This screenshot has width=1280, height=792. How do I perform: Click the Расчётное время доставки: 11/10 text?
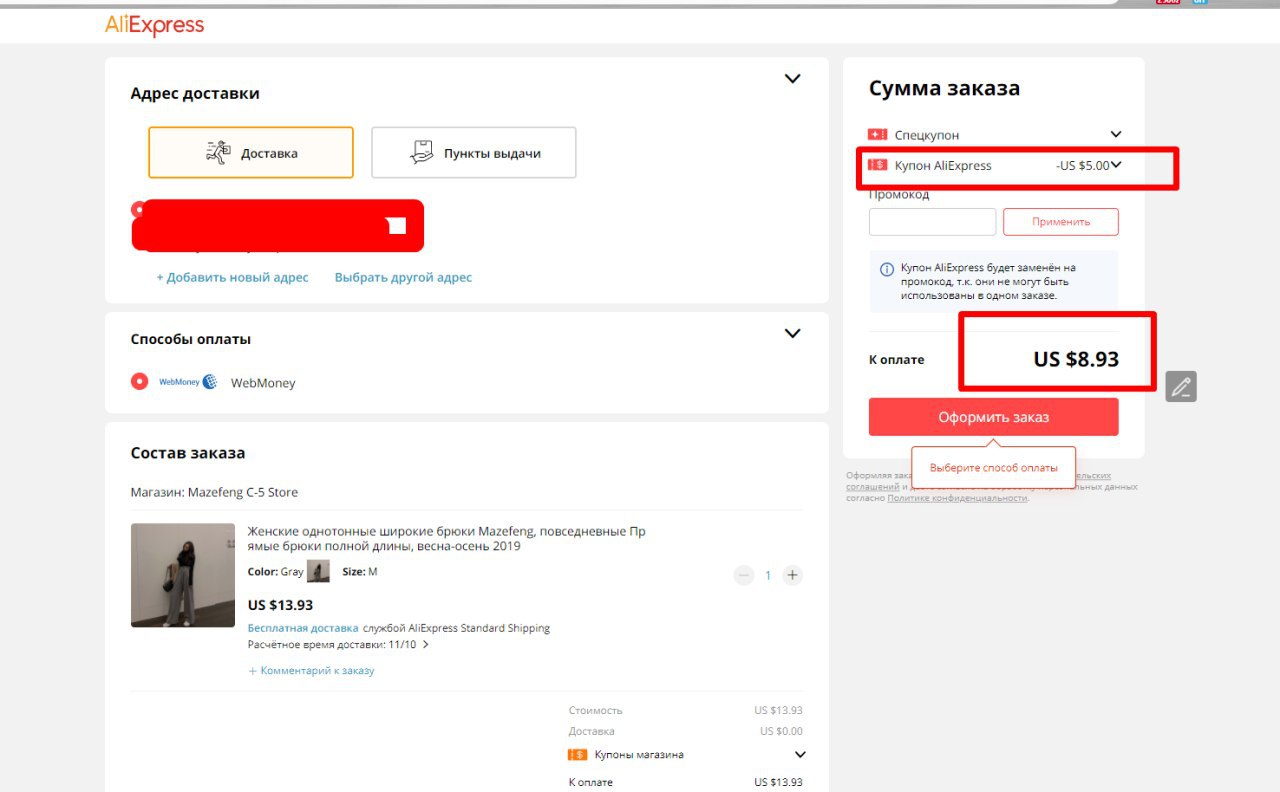(332, 645)
